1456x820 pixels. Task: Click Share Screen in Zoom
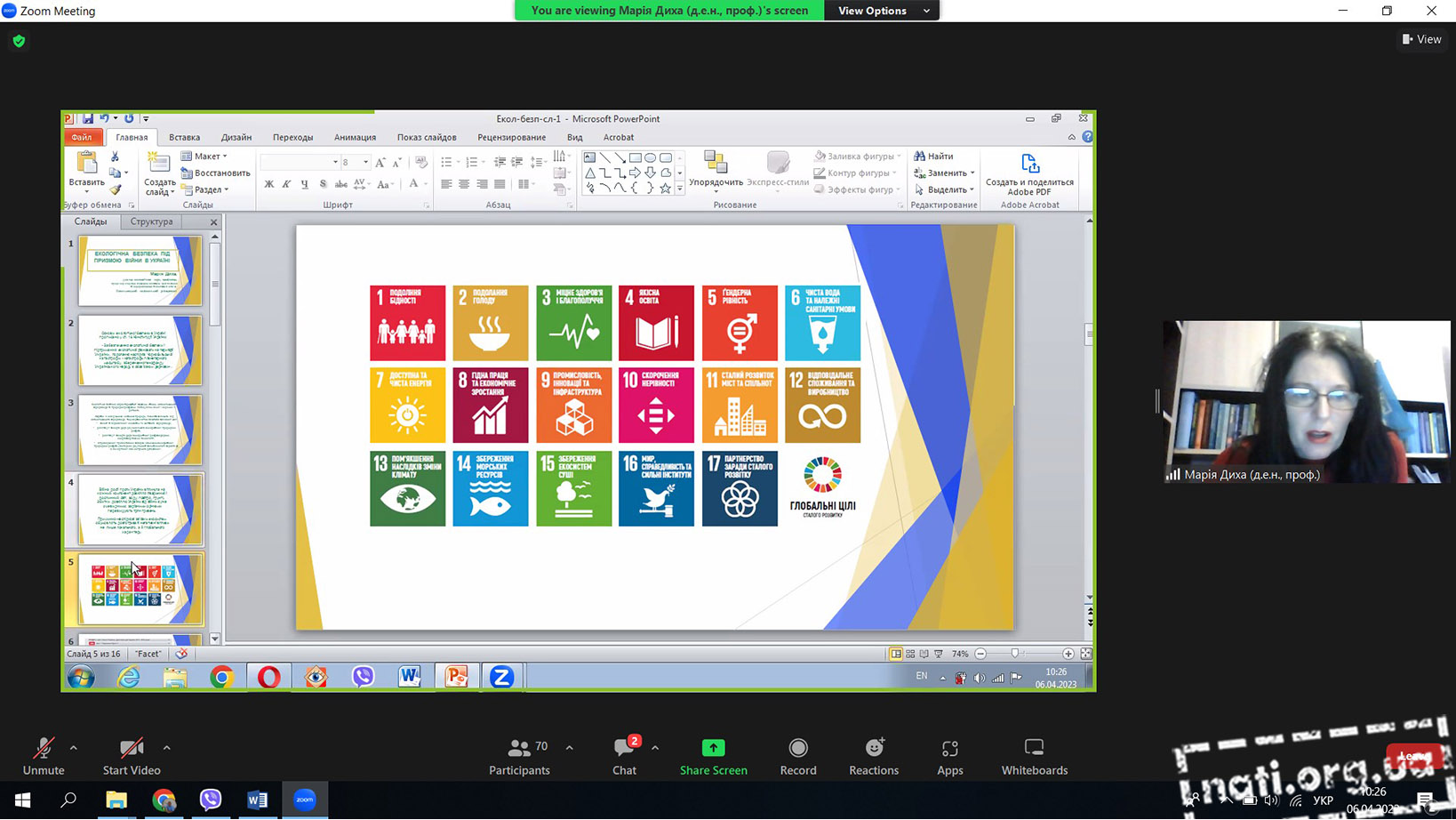(x=713, y=756)
